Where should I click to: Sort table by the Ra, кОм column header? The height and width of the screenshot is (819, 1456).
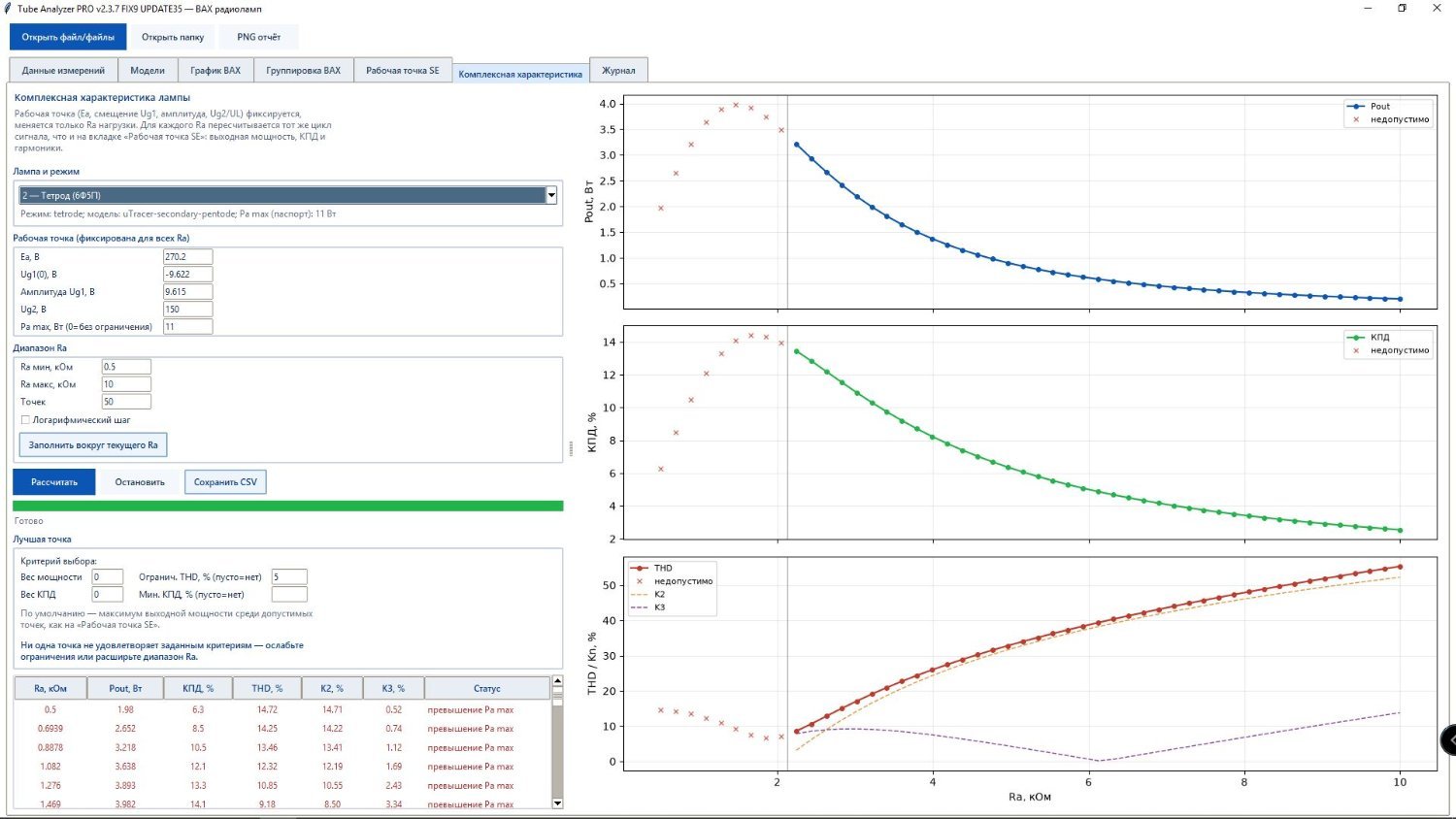coord(50,688)
